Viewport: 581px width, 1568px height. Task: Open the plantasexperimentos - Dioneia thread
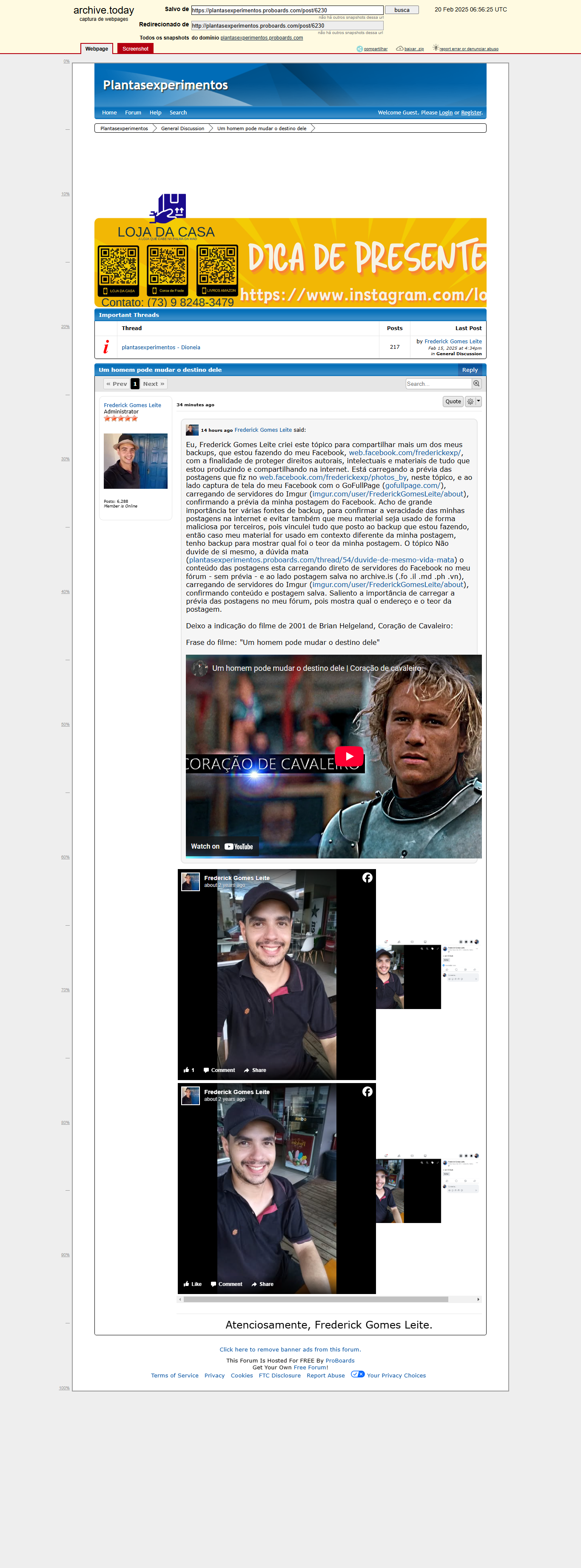[161, 348]
